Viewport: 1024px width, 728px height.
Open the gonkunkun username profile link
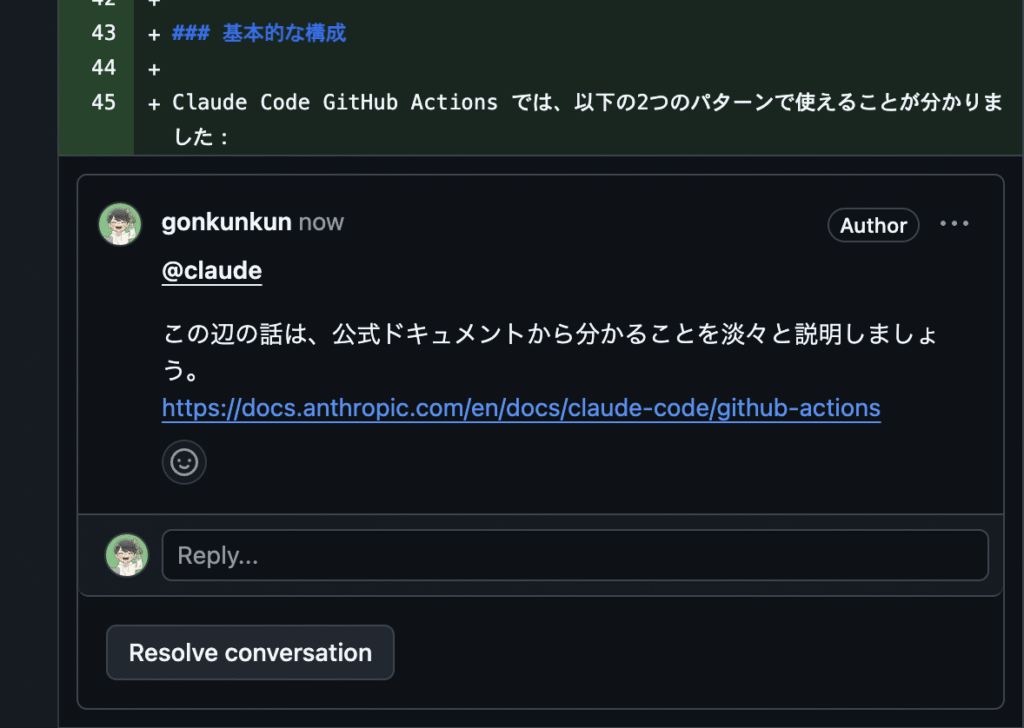(x=227, y=222)
